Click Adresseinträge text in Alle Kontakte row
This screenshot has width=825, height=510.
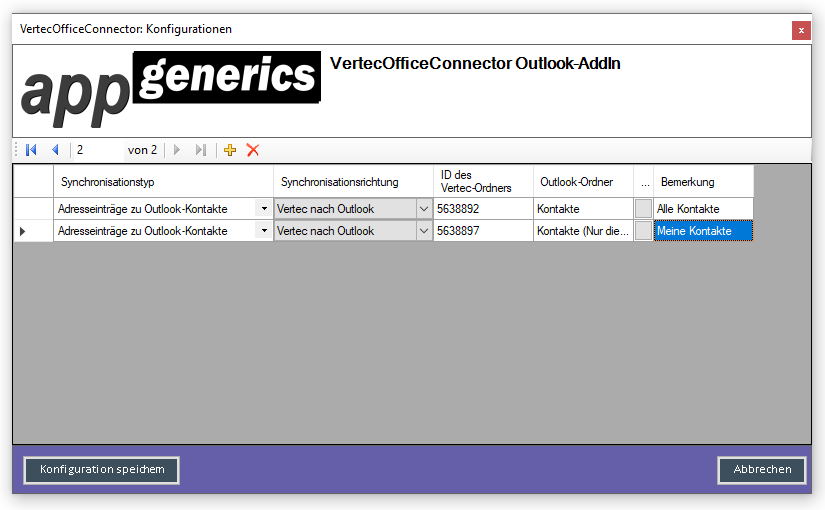(x=143, y=209)
